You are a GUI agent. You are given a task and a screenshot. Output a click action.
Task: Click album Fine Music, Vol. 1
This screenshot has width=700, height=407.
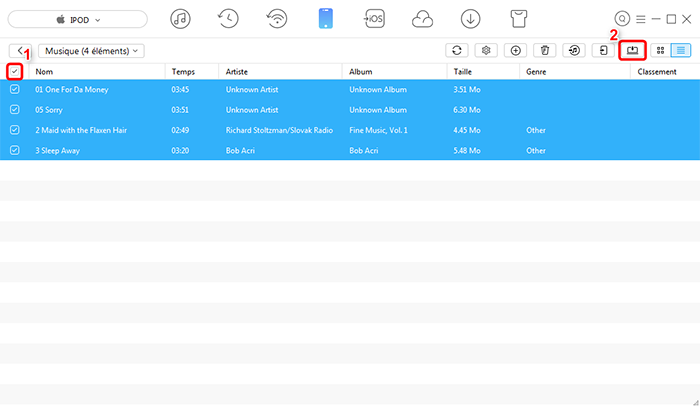tap(378, 130)
